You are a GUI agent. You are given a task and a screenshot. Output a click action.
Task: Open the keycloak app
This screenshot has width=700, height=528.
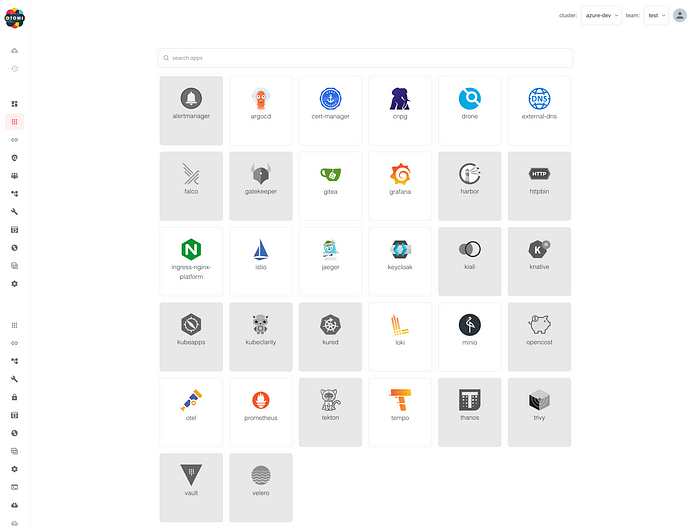pyautogui.click(x=400, y=261)
